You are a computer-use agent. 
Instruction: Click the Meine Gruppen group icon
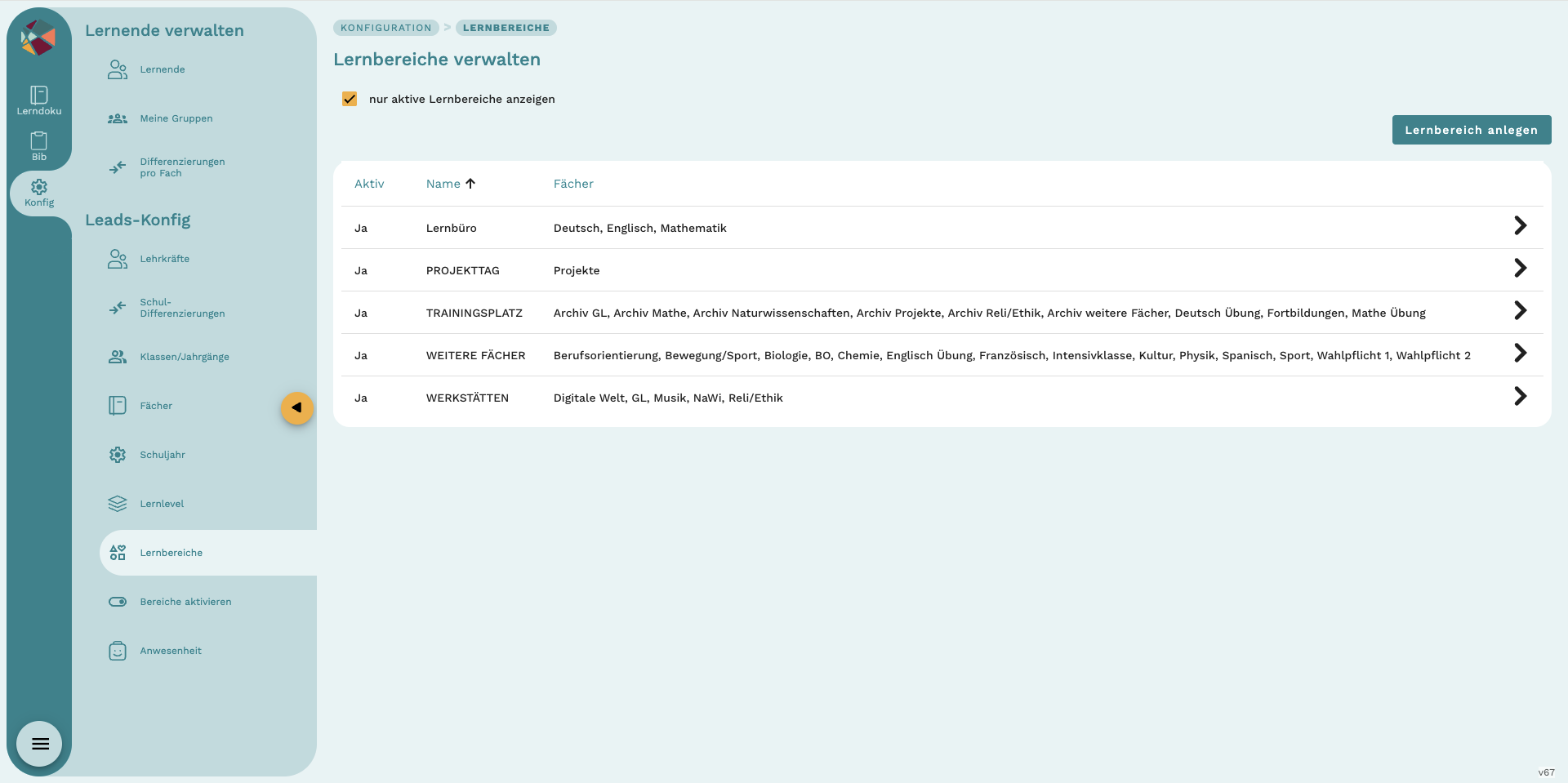[118, 118]
